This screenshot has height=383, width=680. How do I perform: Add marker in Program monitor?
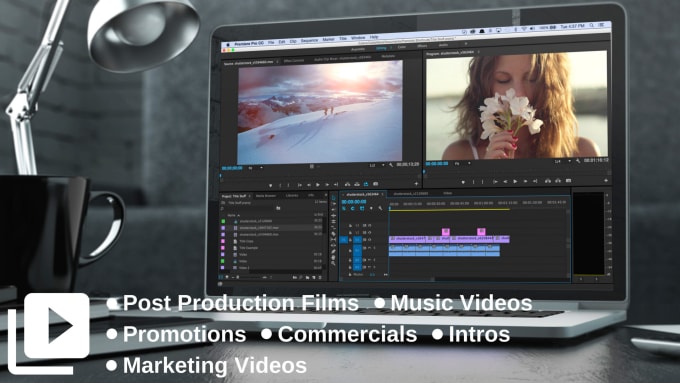463,182
